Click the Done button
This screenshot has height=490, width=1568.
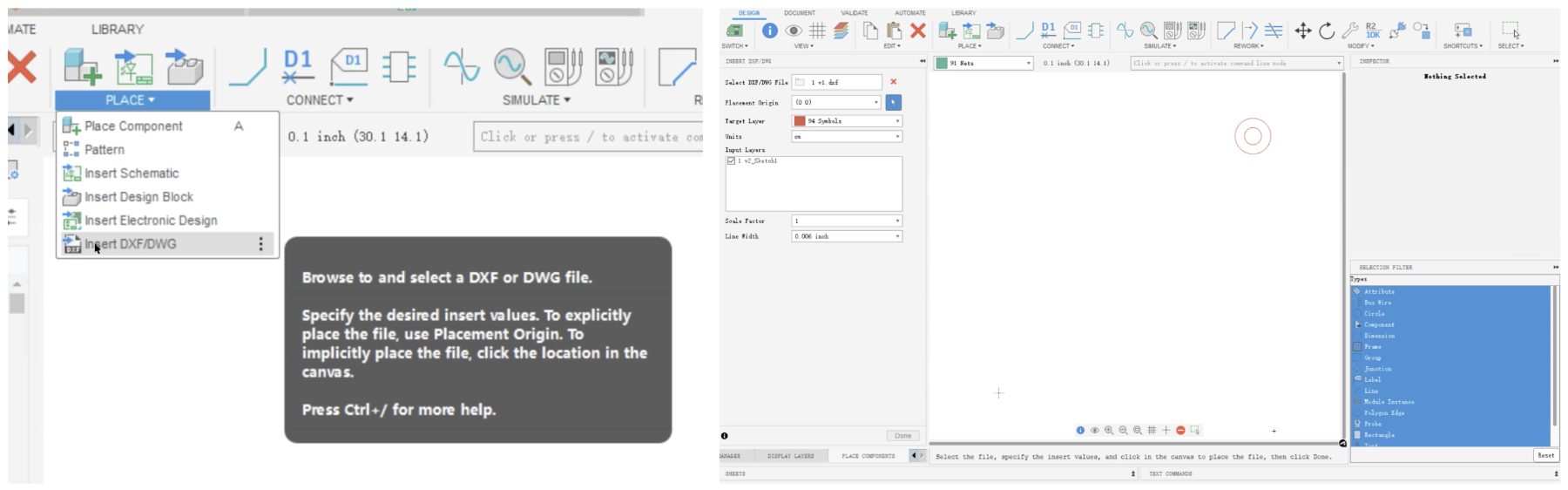point(902,436)
